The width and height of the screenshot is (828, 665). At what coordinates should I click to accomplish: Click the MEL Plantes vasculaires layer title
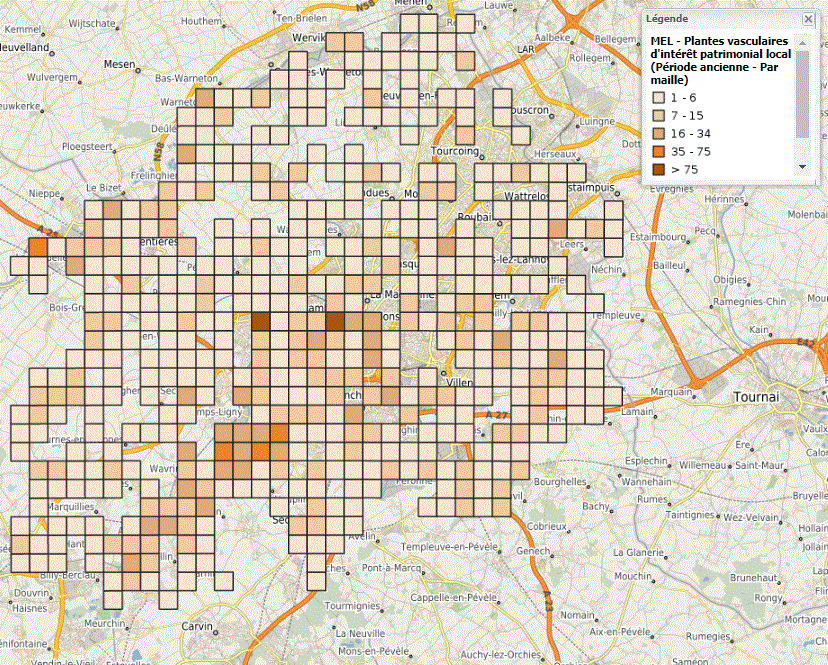pyautogui.click(x=719, y=60)
